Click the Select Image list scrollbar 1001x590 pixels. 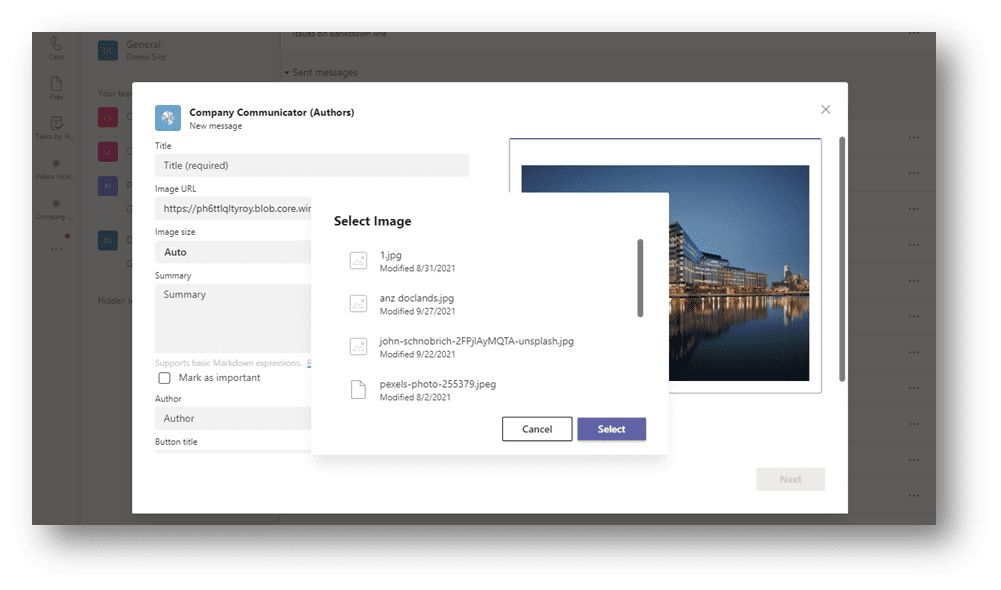(640, 278)
